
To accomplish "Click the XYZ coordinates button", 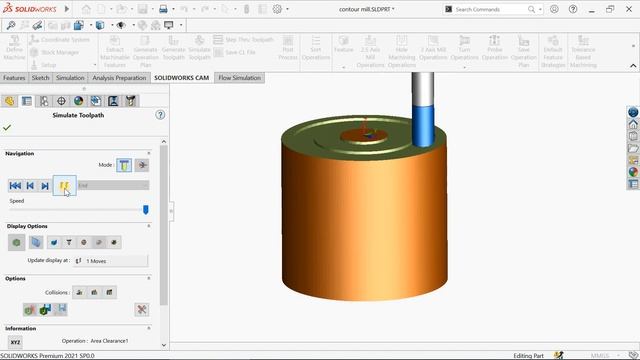I will point(15,342).
